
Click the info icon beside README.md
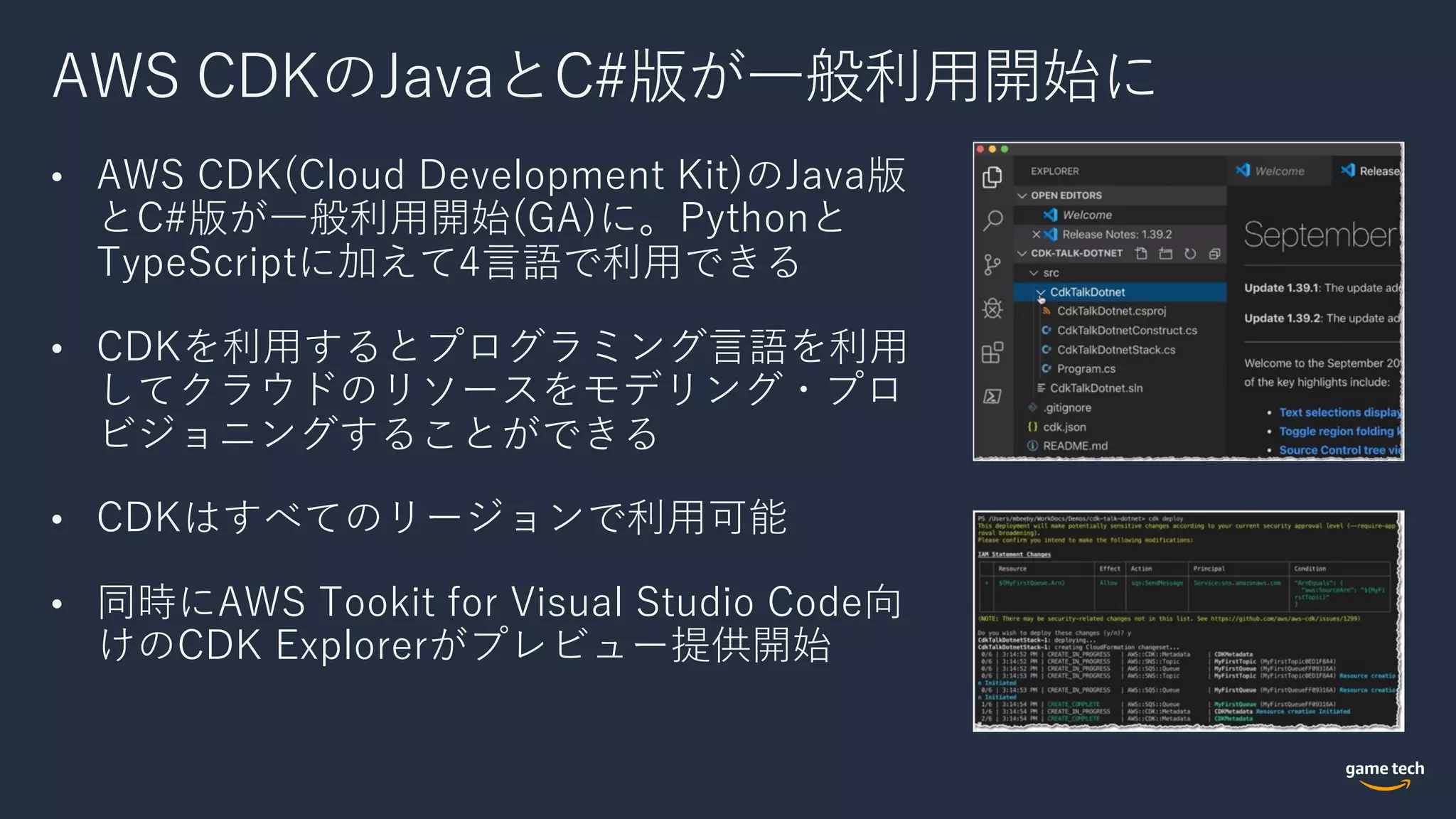(x=1032, y=446)
